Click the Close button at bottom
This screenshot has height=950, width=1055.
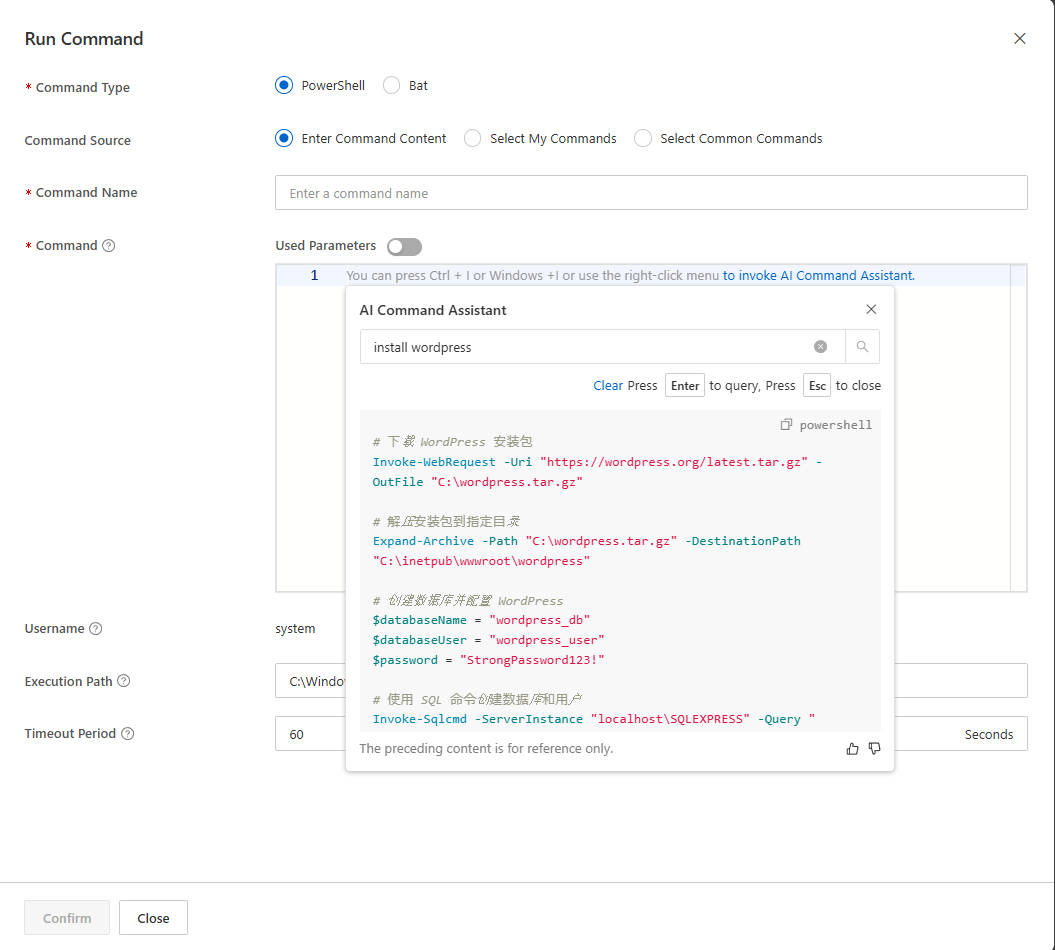[x=153, y=918]
